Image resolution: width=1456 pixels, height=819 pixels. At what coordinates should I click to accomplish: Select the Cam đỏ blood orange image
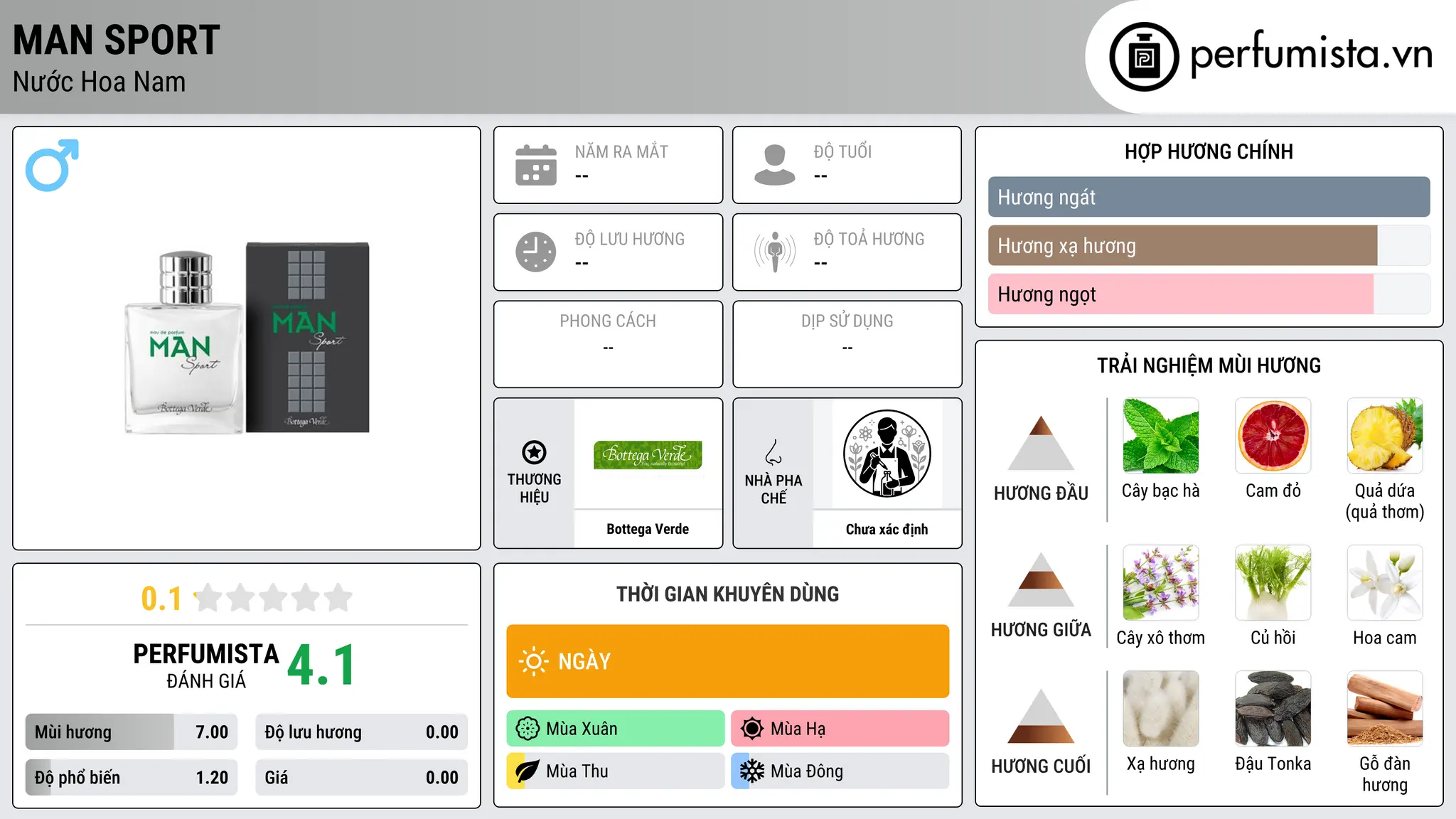click(x=1273, y=436)
